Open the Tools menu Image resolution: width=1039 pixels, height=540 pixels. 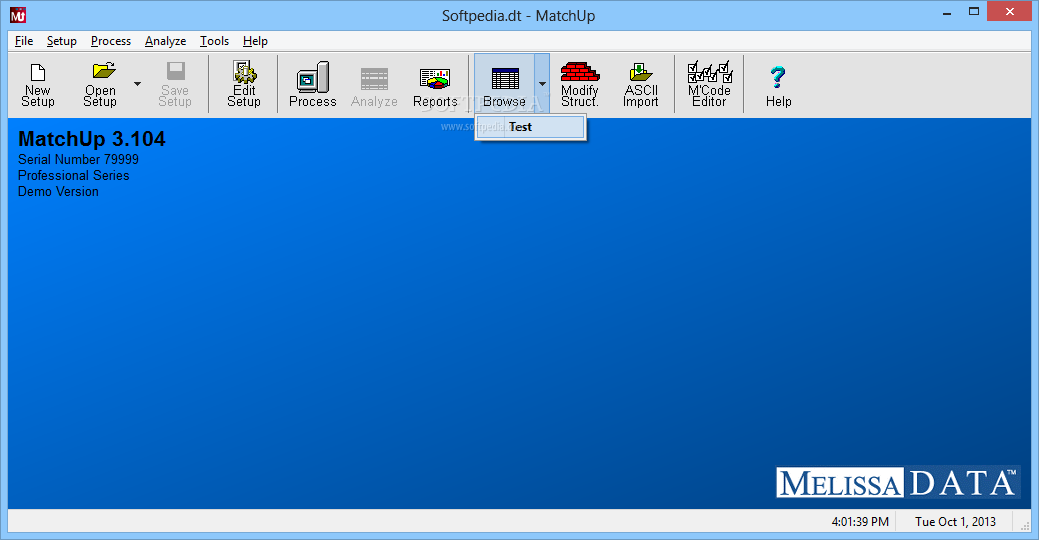(215, 41)
